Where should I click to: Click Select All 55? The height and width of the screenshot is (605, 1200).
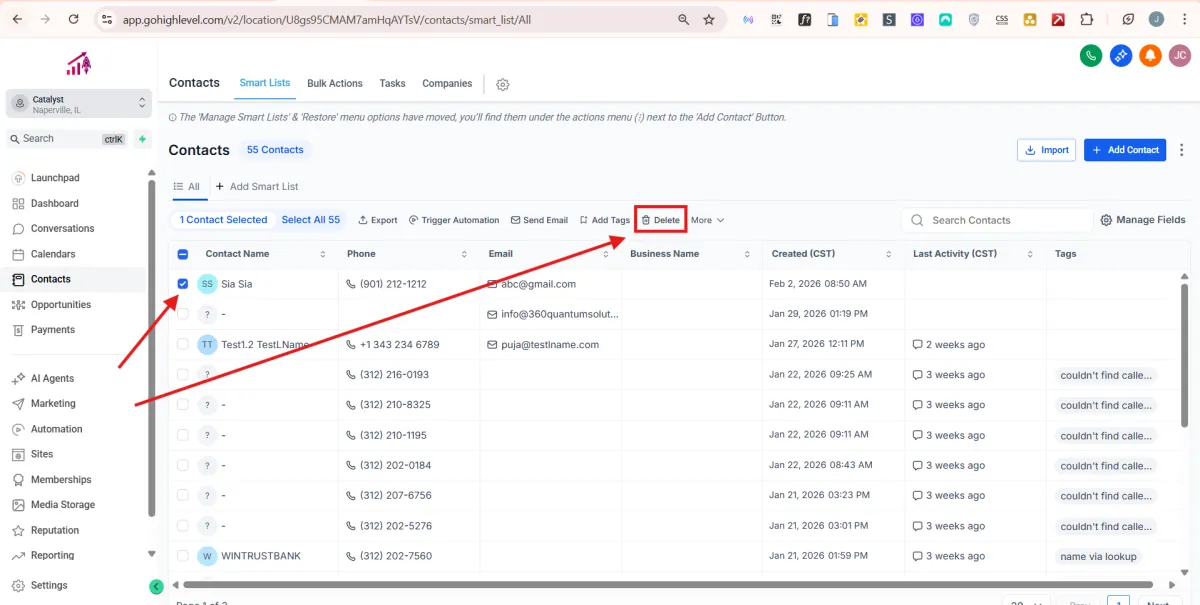(x=311, y=220)
